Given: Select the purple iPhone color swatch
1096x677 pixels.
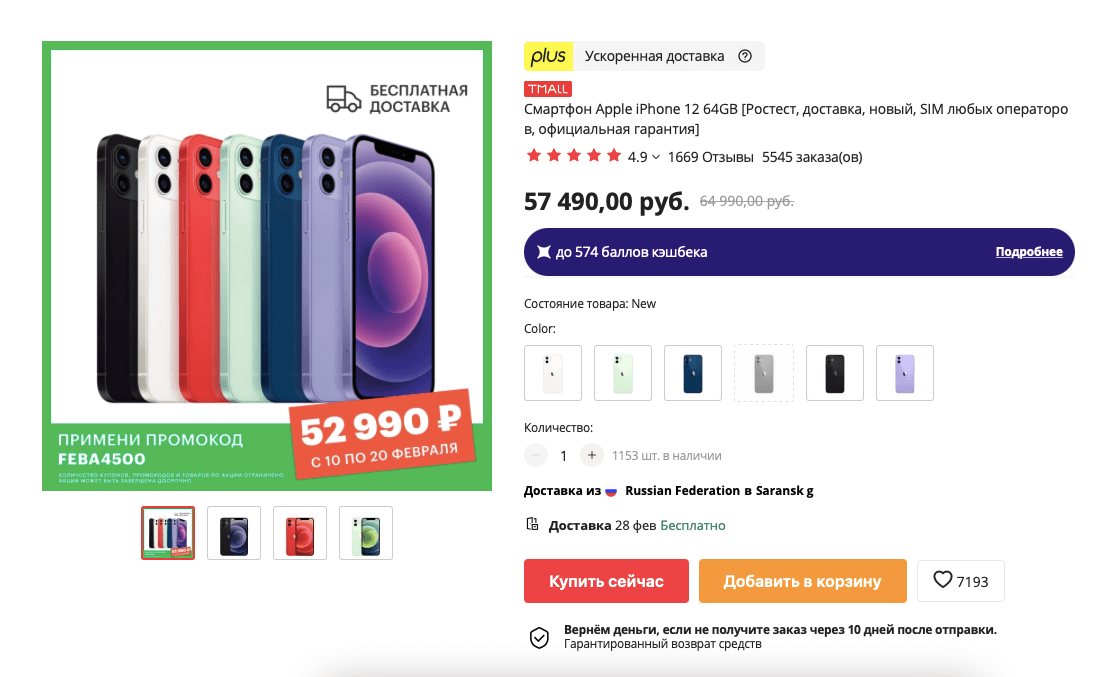Looking at the screenshot, I should (x=904, y=372).
